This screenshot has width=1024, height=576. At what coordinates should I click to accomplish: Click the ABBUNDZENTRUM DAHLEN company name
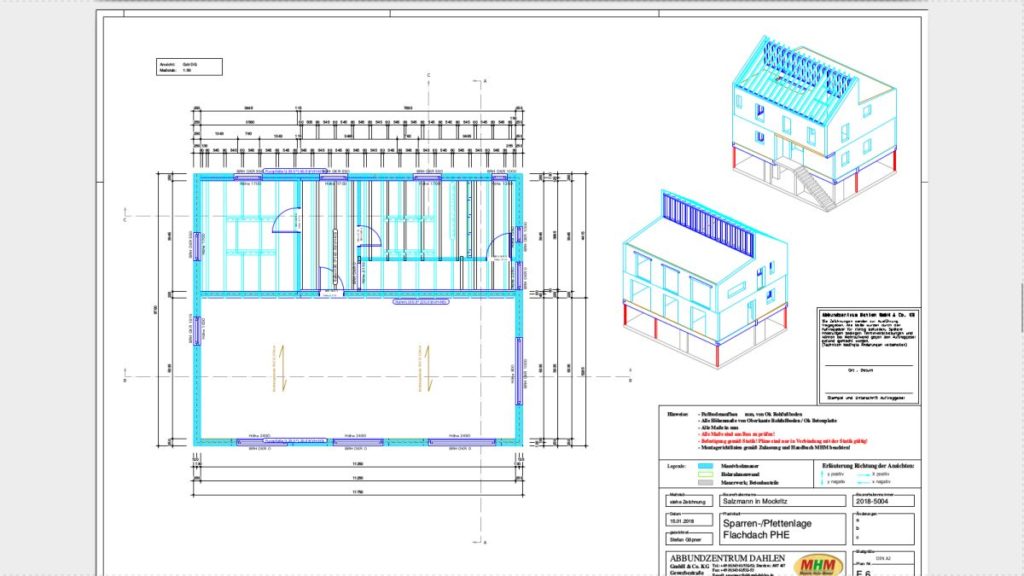[x=726, y=557]
